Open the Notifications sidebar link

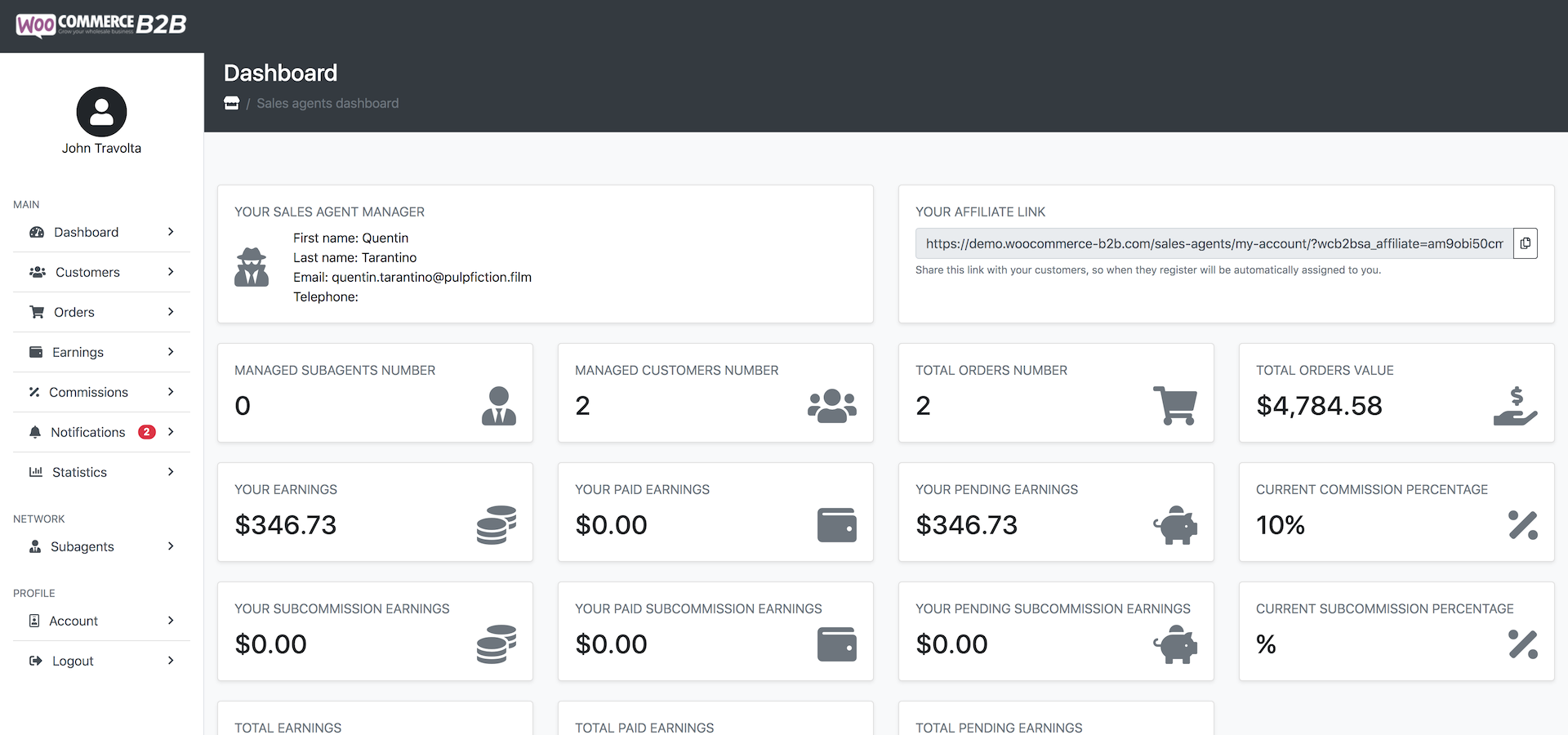click(x=101, y=432)
